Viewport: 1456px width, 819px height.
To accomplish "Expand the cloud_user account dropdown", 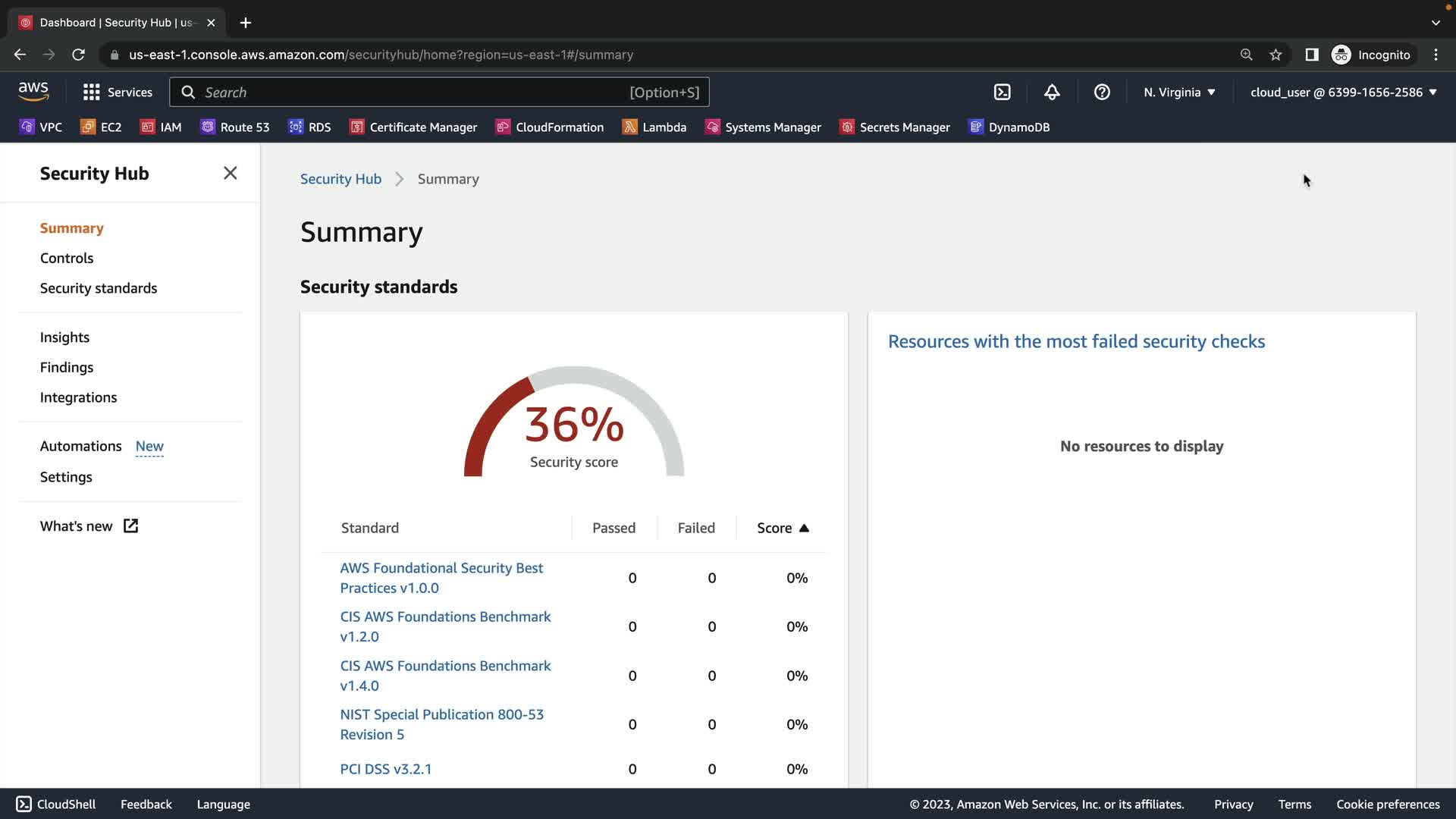I will tap(1343, 93).
